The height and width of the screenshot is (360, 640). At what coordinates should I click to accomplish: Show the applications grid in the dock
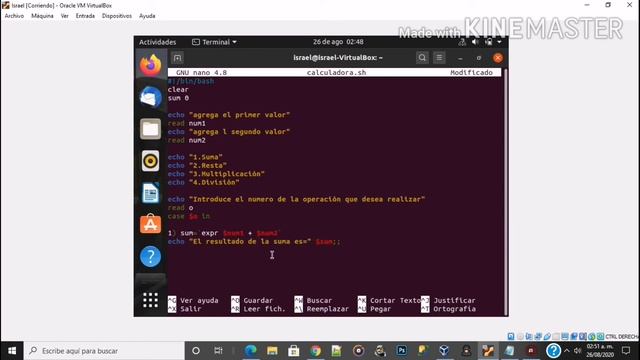(150, 300)
